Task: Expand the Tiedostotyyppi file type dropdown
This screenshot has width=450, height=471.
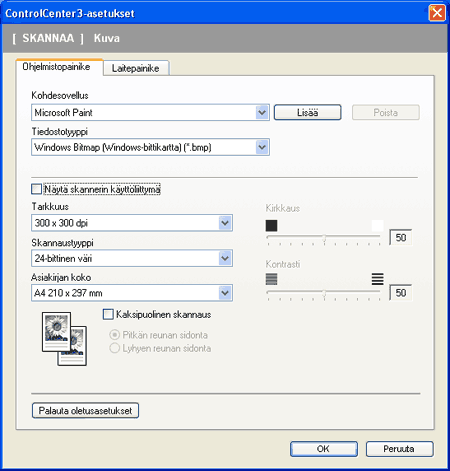Action: click(150, 147)
